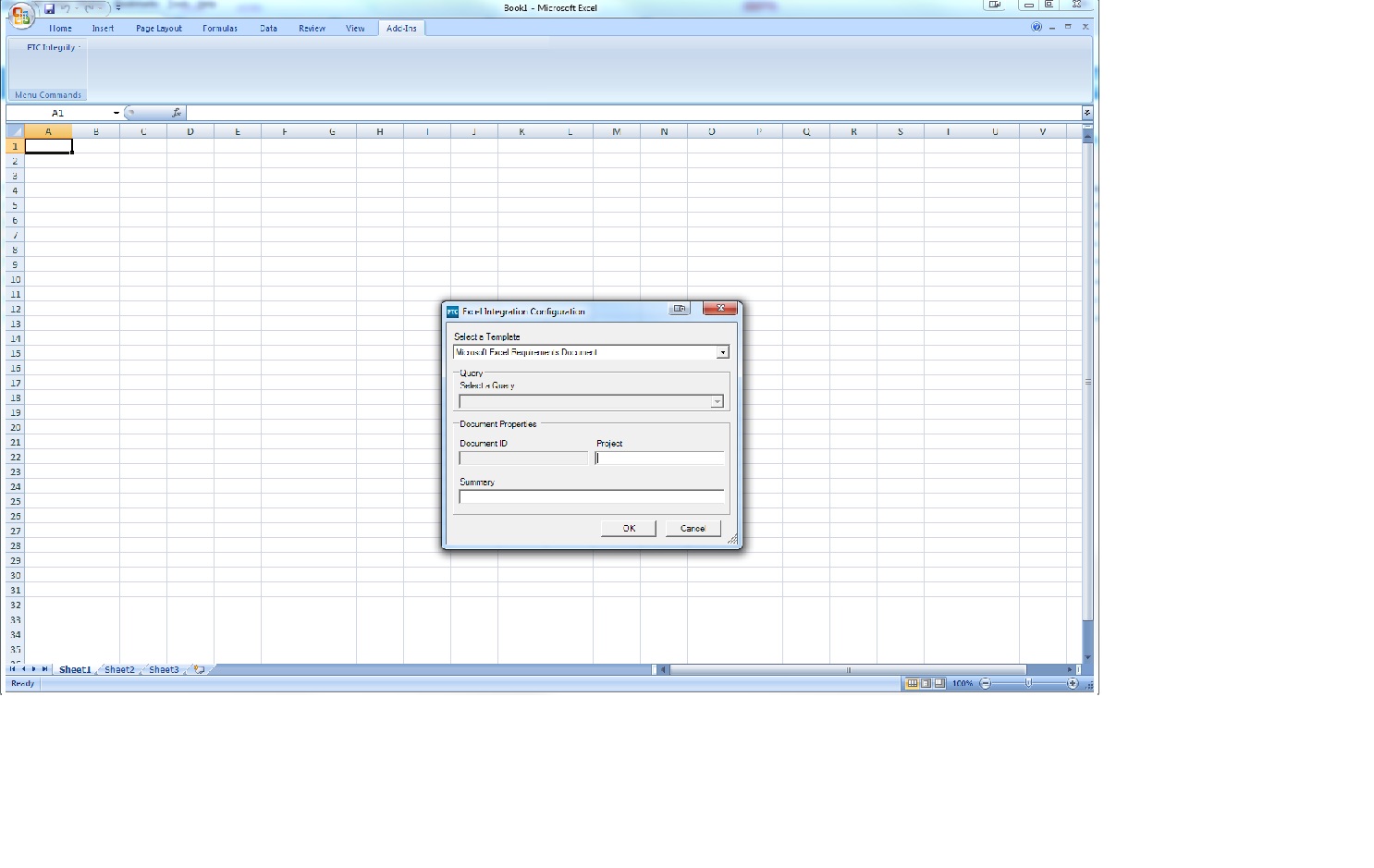Click the Select All corner of sheet
The width and height of the screenshot is (1374, 868).
point(15,131)
